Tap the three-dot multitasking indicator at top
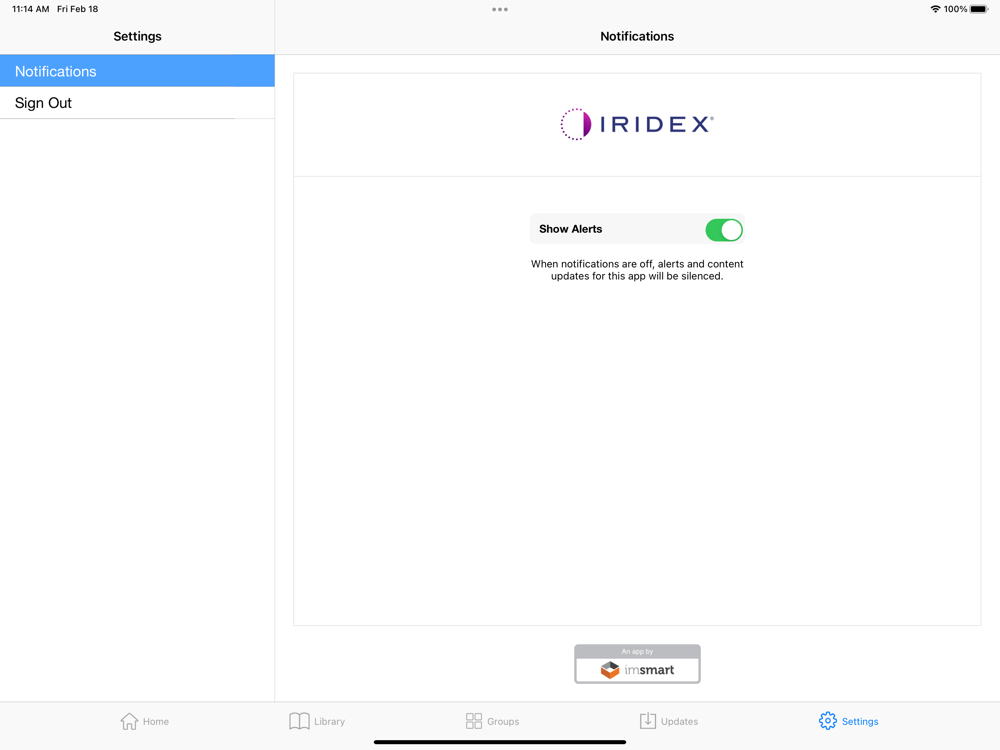Viewport: 1000px width, 750px height. pos(500,10)
